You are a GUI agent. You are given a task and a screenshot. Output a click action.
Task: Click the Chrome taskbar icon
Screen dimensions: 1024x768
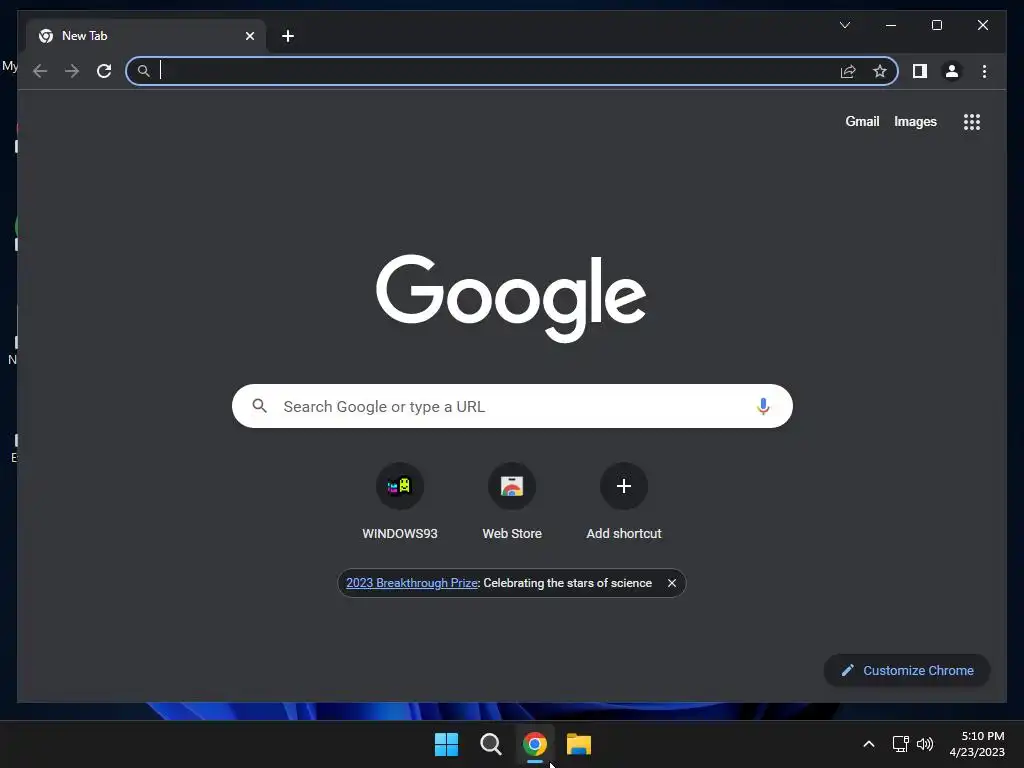pyautogui.click(x=534, y=744)
